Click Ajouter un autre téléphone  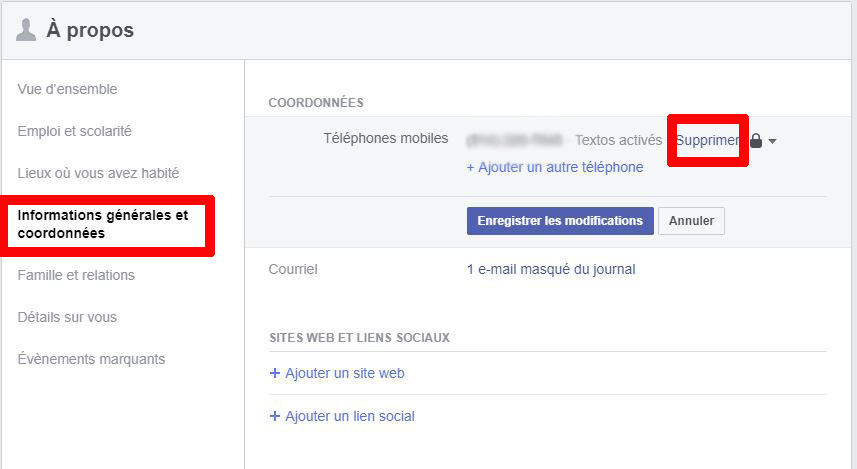[555, 167]
